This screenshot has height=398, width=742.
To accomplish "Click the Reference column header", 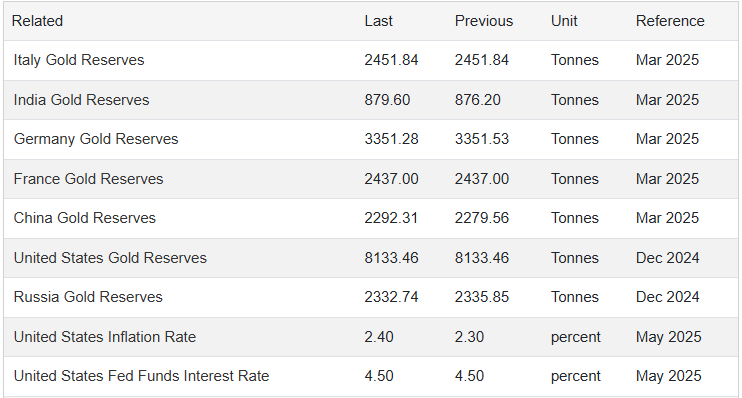I will click(x=670, y=21).
